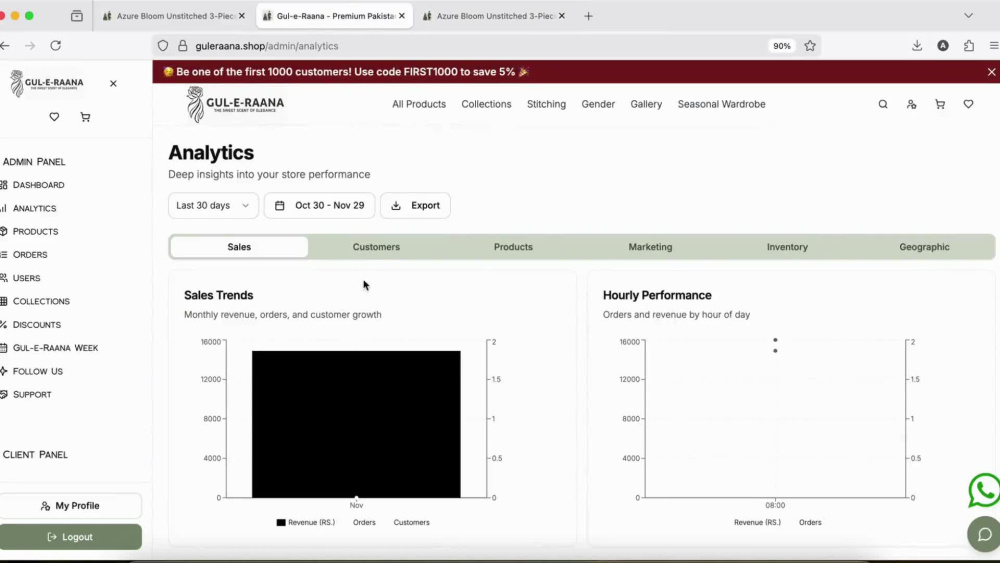Open sidebar cart icon
The width and height of the screenshot is (1000, 563).
click(x=85, y=117)
